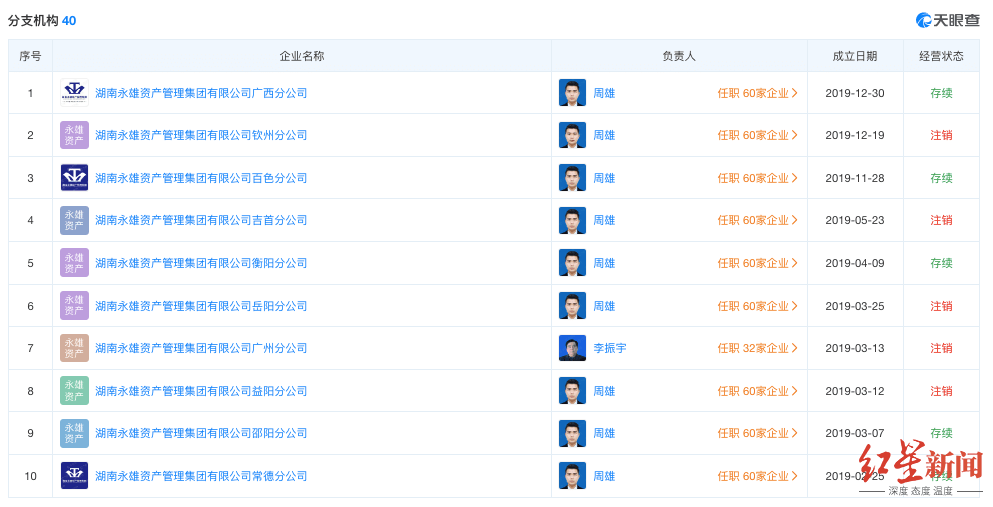This screenshot has width=993, height=507.
Task: Click the 常德分公司 company logo icon
Action: pyautogui.click(x=74, y=476)
